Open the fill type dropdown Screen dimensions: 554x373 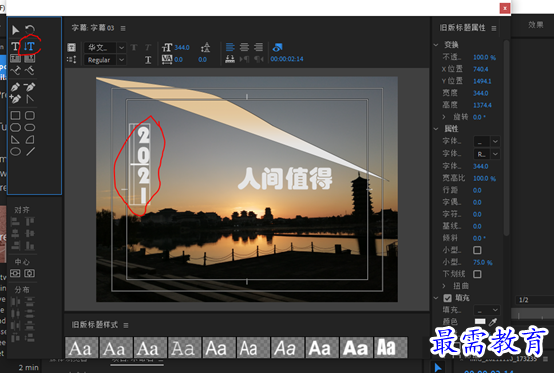(486, 310)
